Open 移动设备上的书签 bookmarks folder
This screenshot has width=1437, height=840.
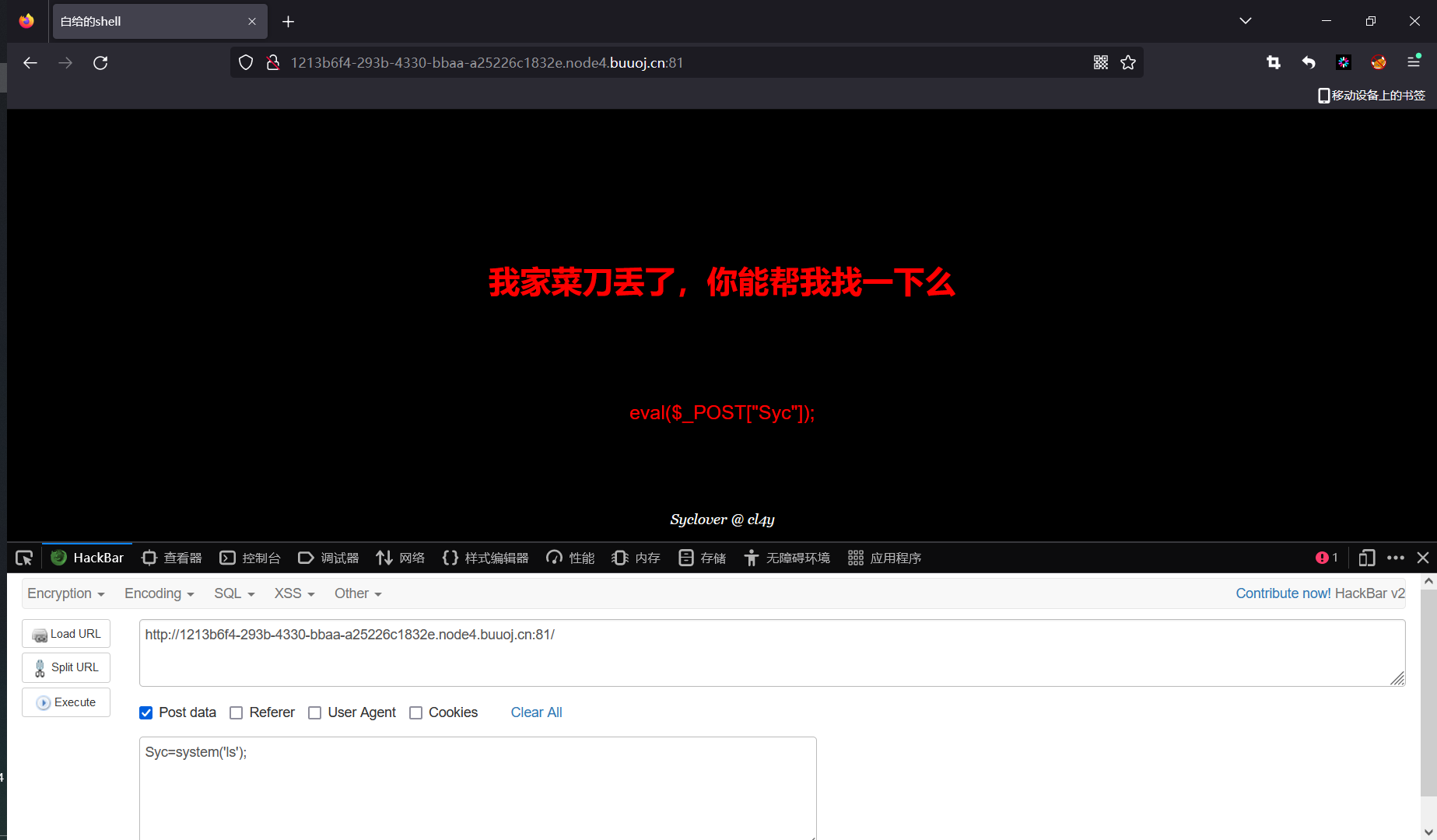[1372, 96]
